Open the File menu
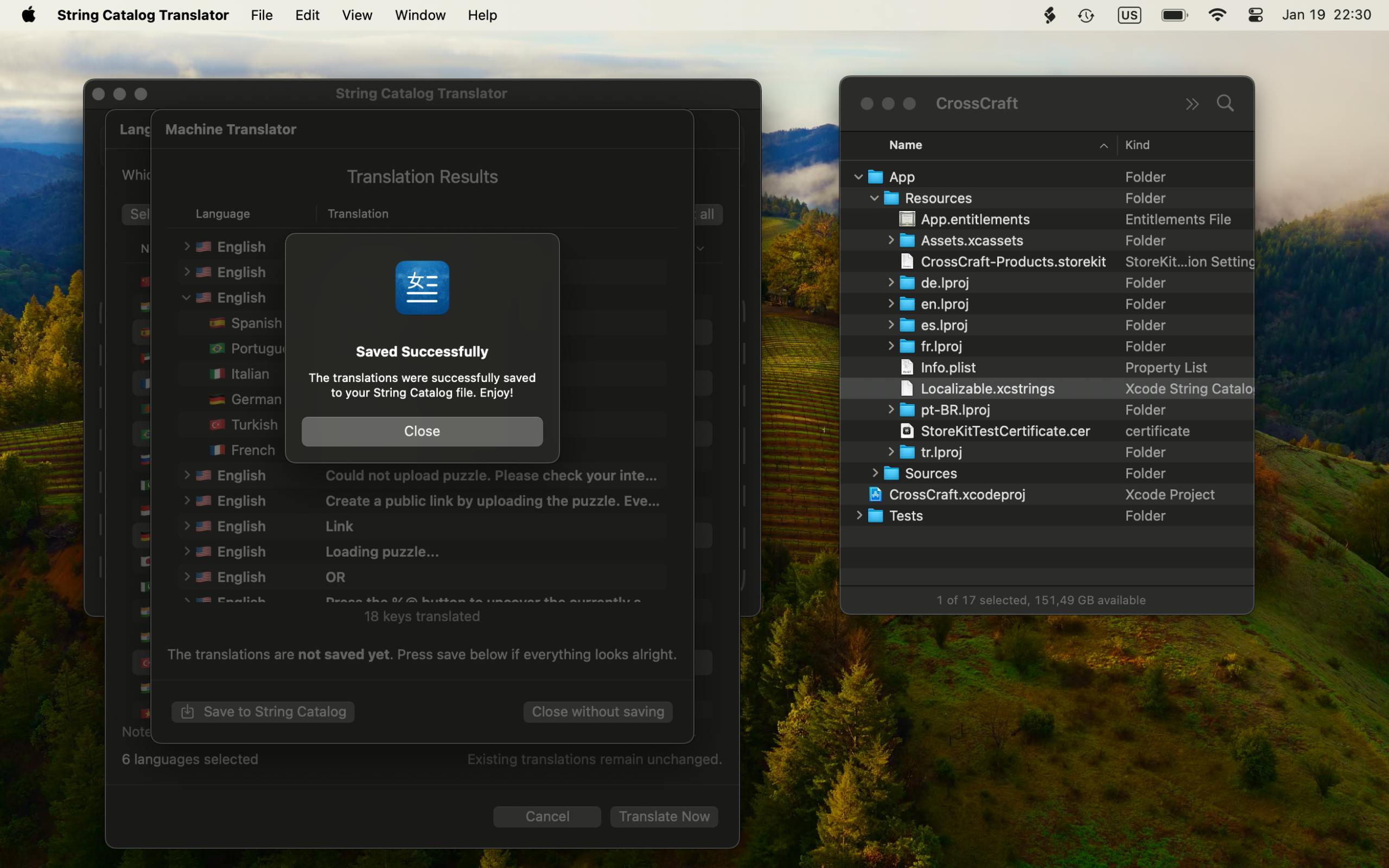Screen dimensions: 1389x868 [x=262, y=15]
